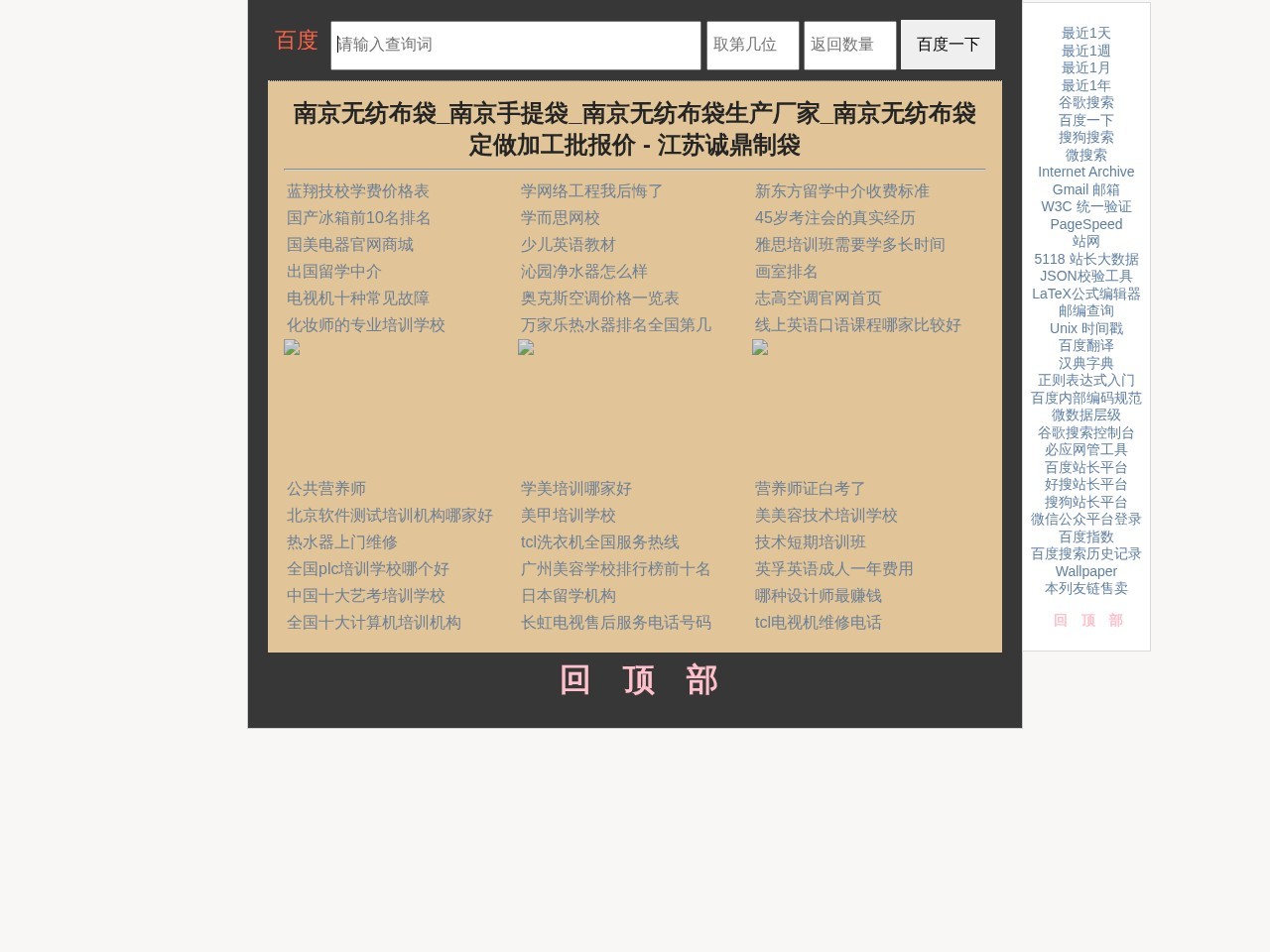Open the Internet Archive link

1085,172
